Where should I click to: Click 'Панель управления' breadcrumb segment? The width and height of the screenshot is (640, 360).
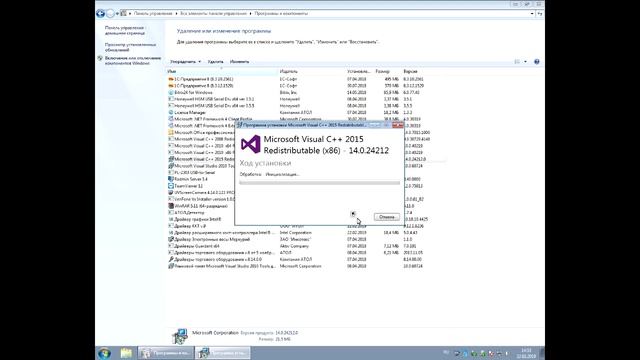[153, 13]
